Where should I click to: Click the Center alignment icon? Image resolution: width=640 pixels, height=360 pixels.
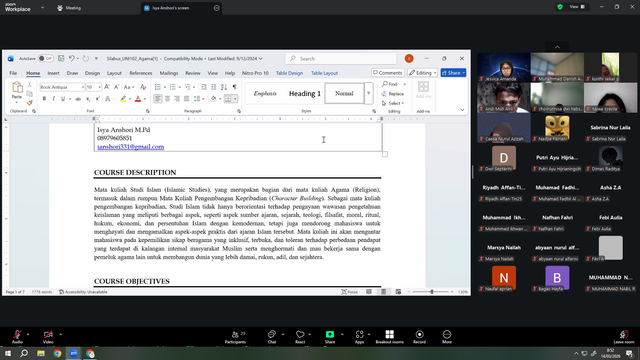167,99
